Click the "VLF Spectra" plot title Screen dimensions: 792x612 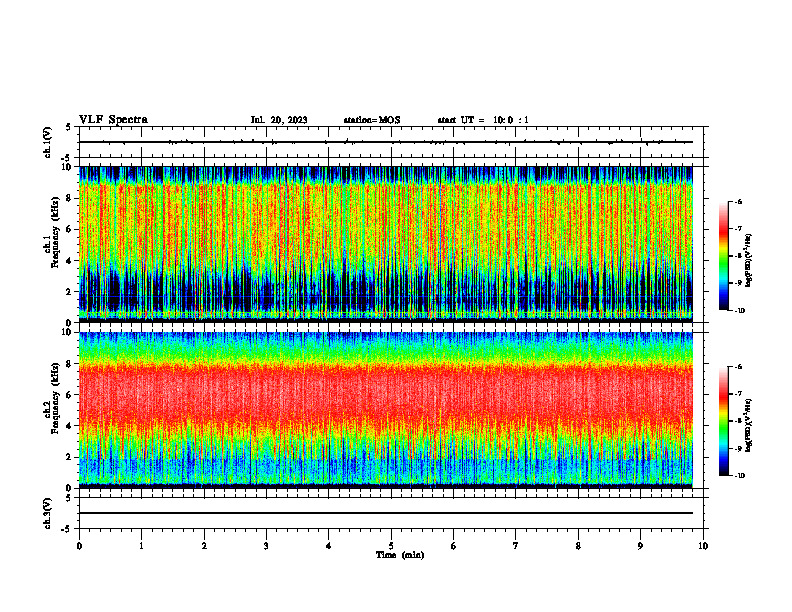coord(113,120)
